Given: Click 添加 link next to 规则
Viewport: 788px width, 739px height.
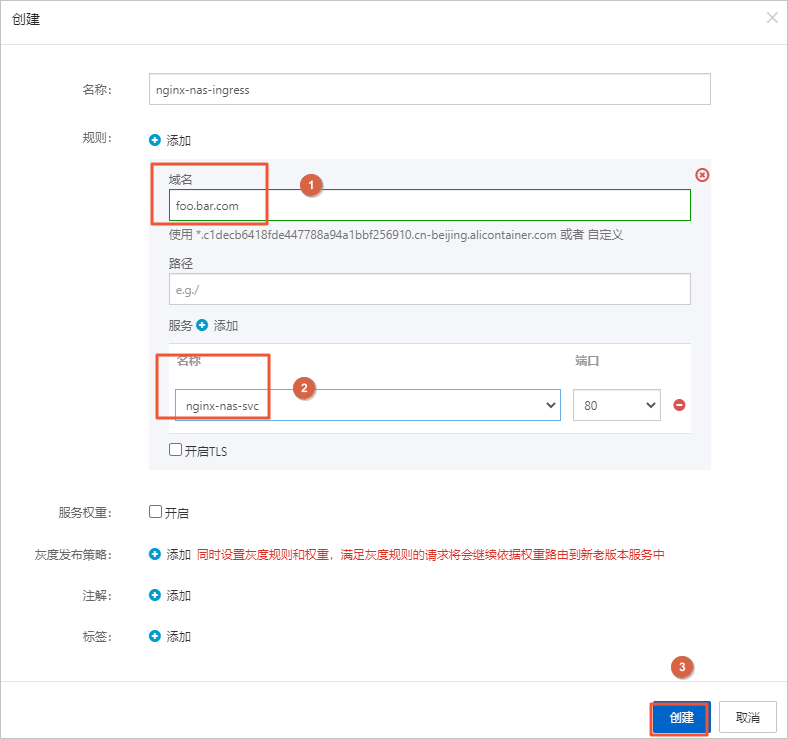Looking at the screenshot, I should (178, 140).
